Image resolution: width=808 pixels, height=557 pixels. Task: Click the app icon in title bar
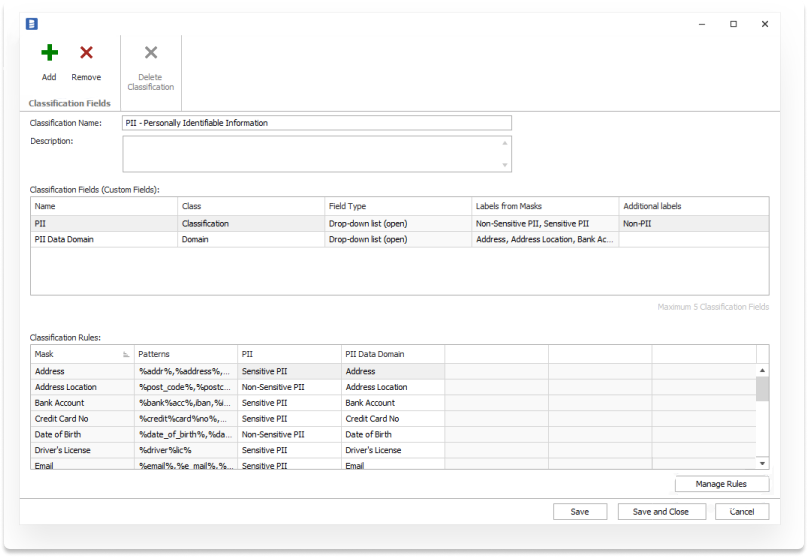coord(31,23)
